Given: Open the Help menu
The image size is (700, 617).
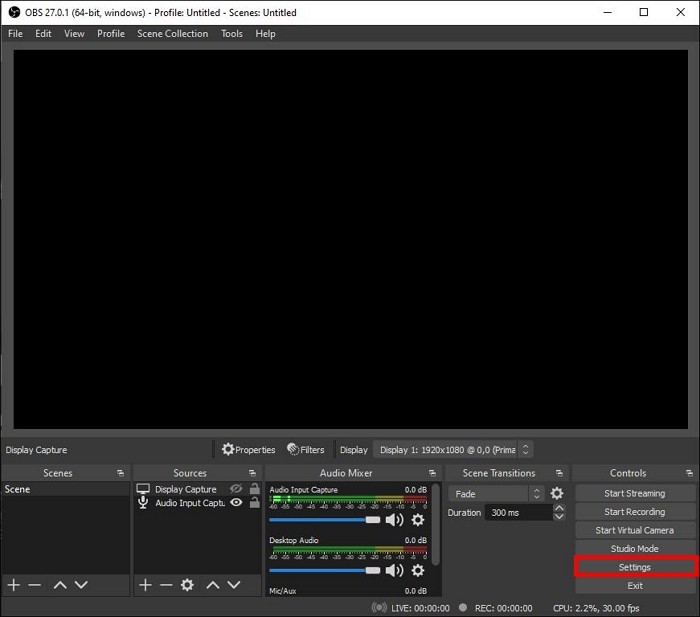Looking at the screenshot, I should tap(265, 33).
